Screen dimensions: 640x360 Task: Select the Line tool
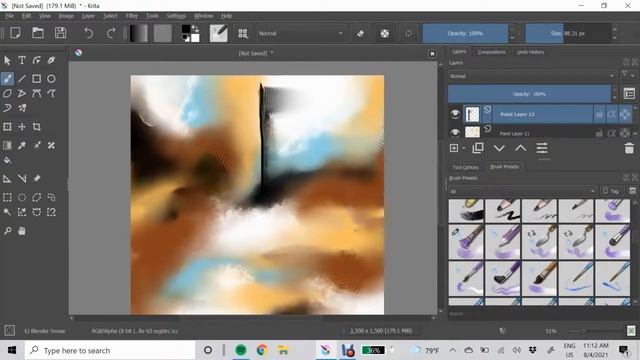pos(22,78)
